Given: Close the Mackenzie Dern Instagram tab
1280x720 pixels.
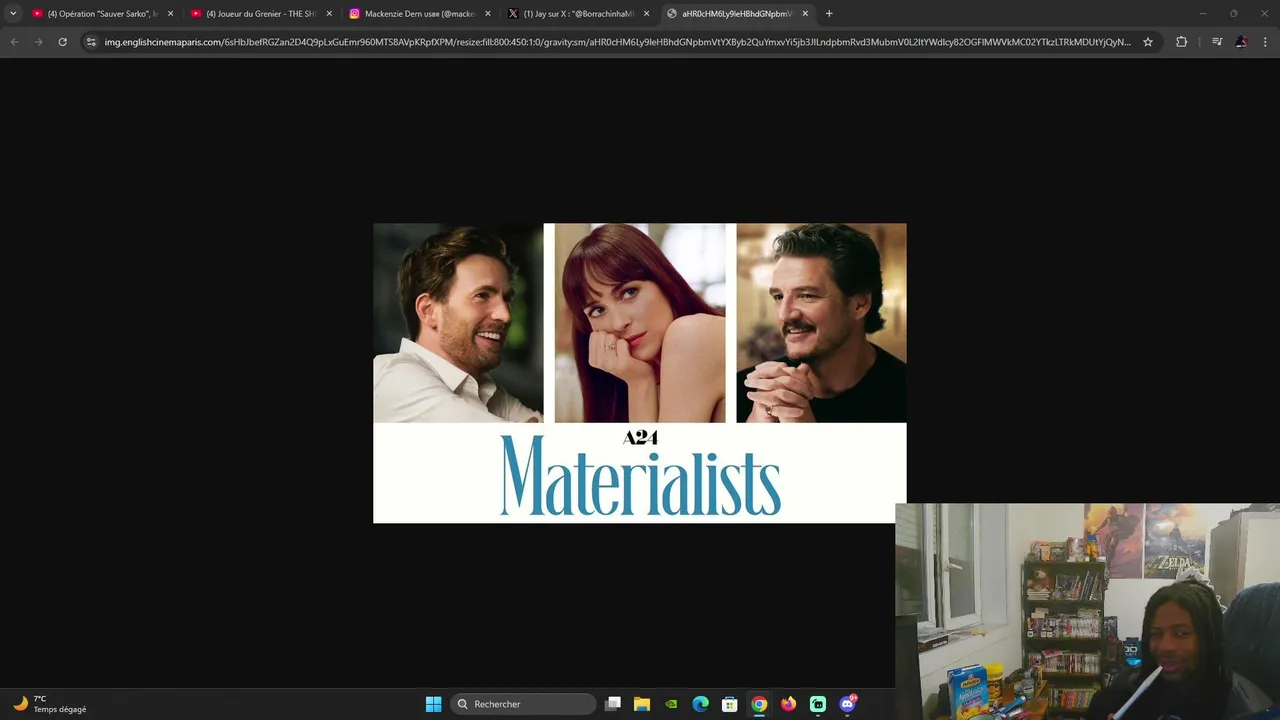Looking at the screenshot, I should click(x=488, y=14).
